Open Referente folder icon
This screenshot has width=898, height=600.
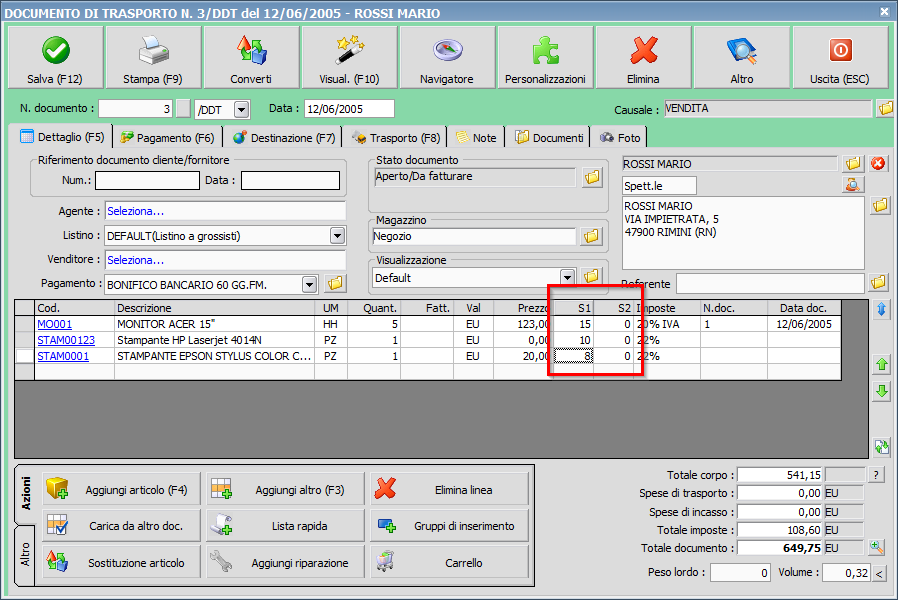(879, 282)
